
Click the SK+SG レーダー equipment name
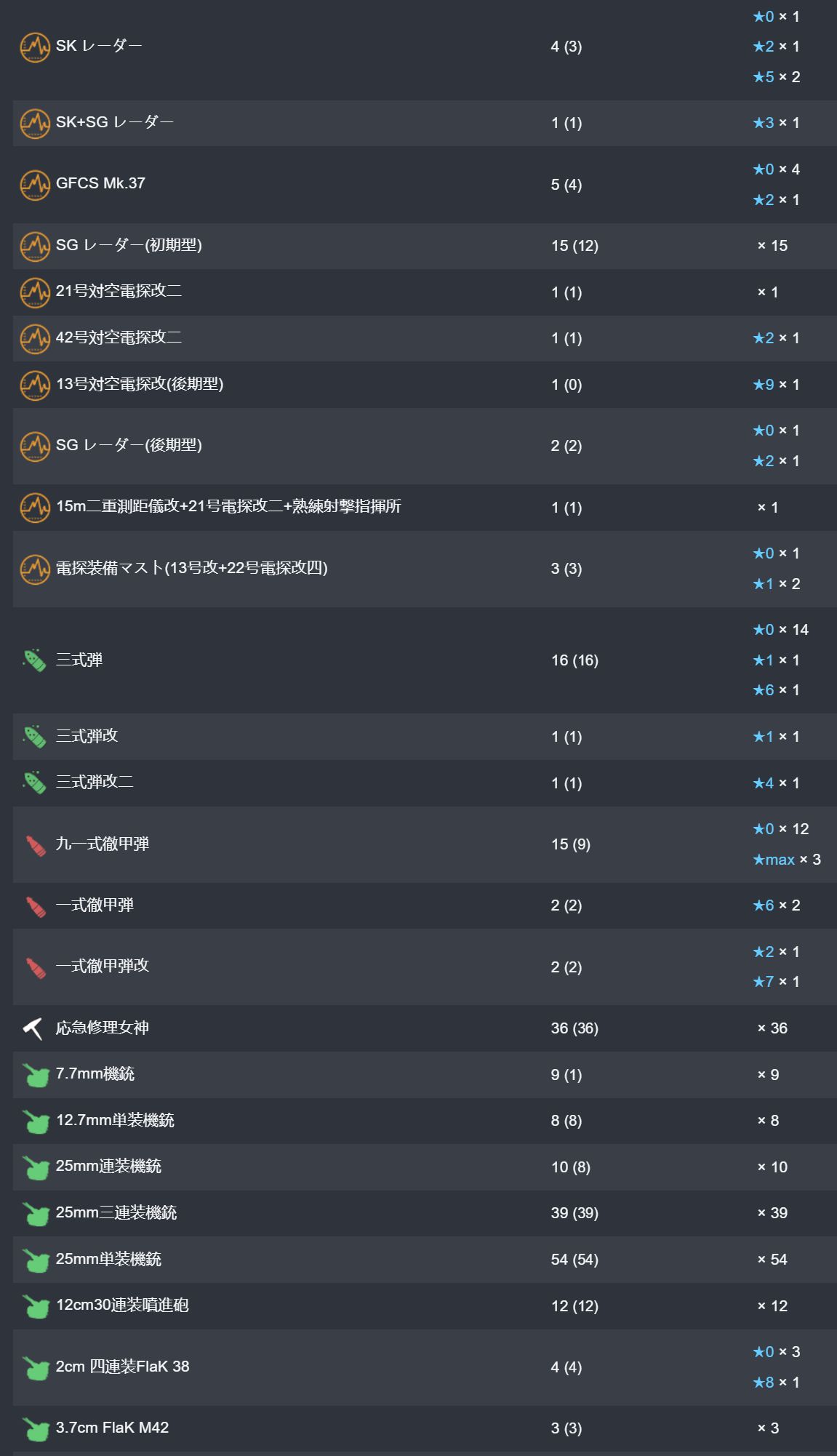[x=115, y=122]
